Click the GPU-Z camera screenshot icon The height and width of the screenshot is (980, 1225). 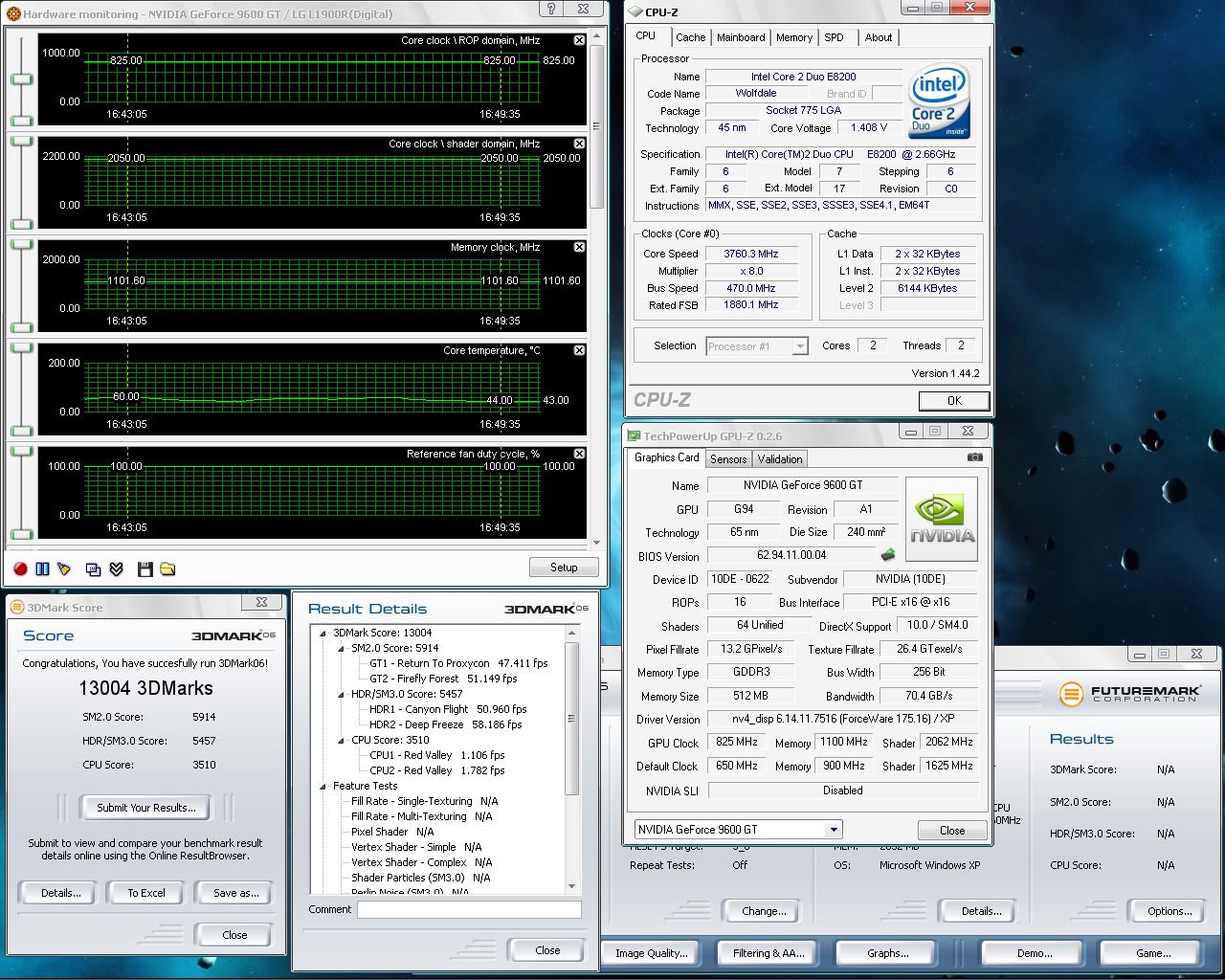click(x=974, y=457)
